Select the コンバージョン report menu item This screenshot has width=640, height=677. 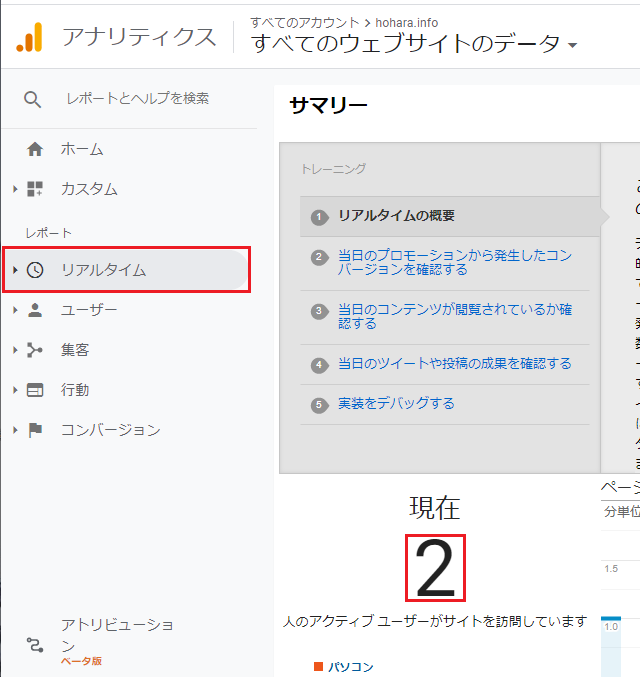(110, 430)
